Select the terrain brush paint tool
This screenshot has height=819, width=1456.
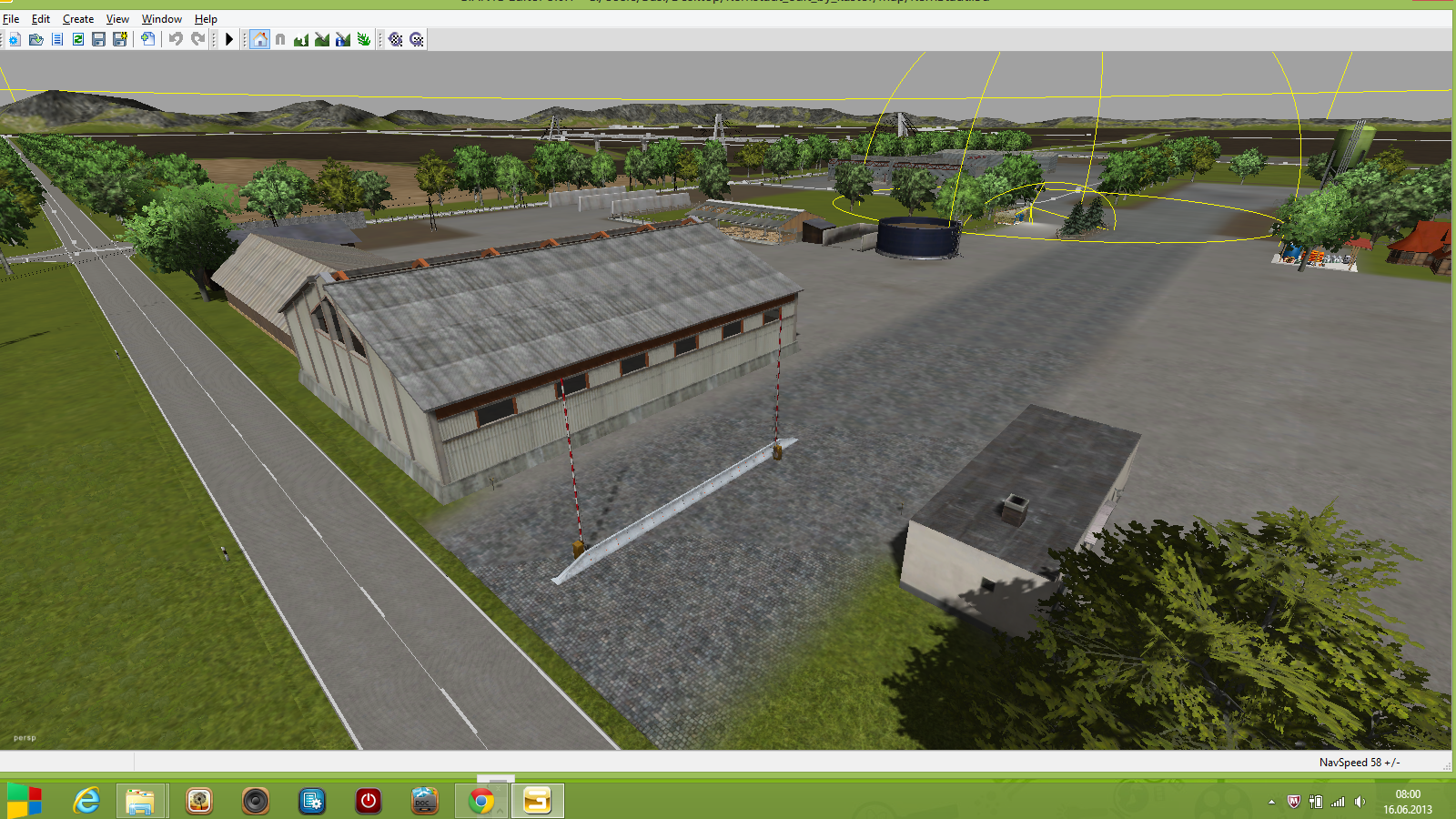(x=322, y=39)
